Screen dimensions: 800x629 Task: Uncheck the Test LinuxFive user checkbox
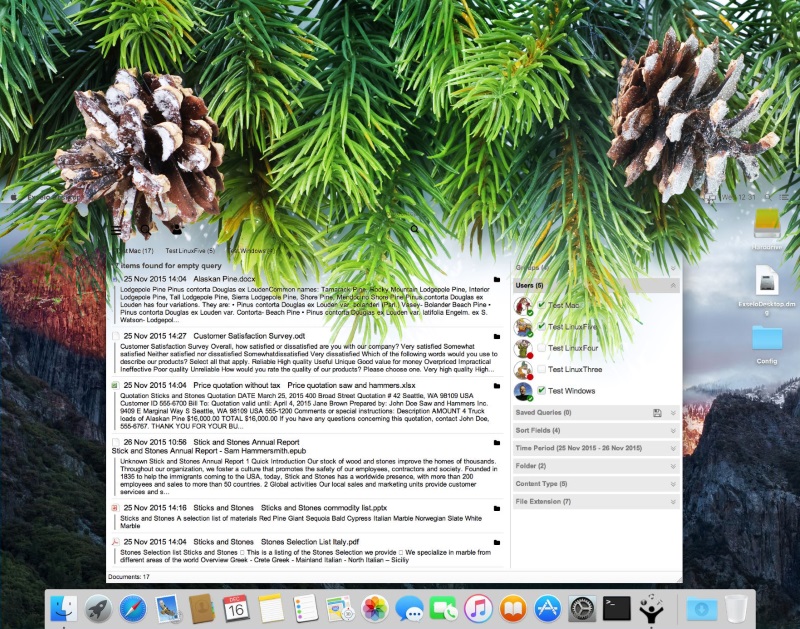point(541,326)
